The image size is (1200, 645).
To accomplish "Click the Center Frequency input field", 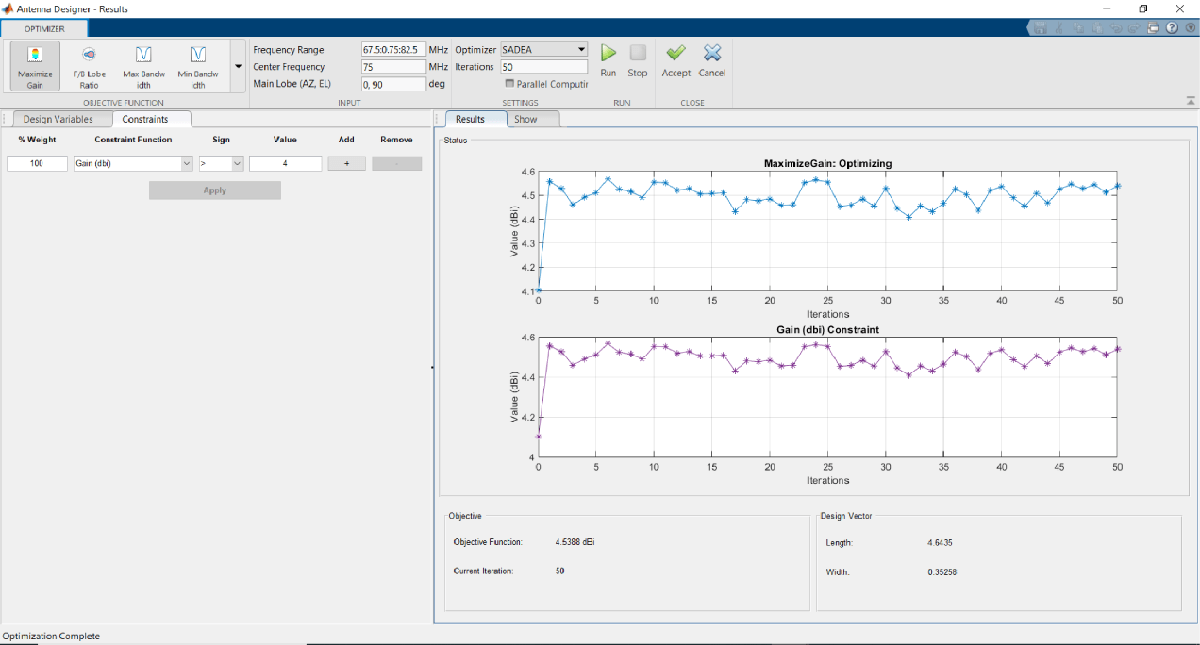I will pyautogui.click(x=392, y=67).
